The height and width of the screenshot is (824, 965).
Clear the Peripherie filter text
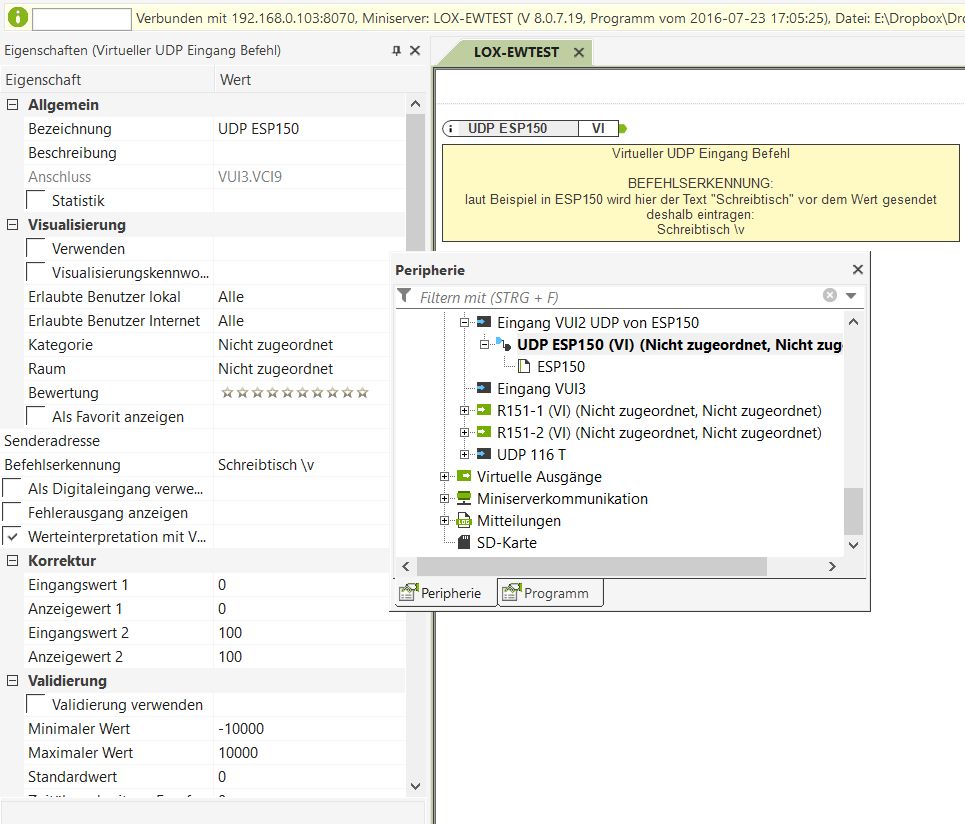[x=829, y=296]
